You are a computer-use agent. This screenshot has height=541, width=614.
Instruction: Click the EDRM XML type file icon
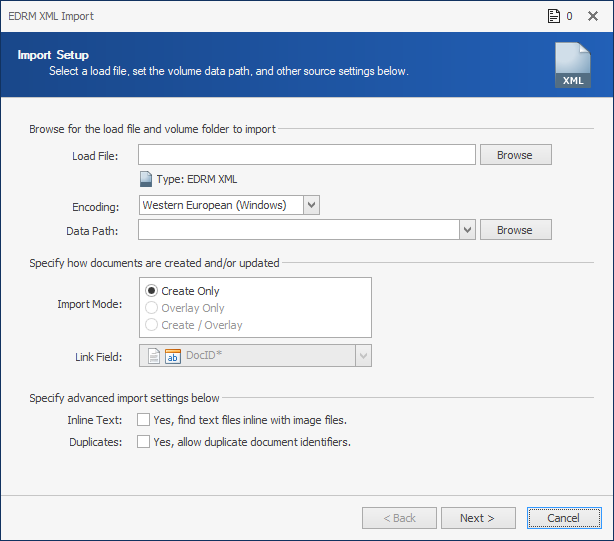(146, 179)
